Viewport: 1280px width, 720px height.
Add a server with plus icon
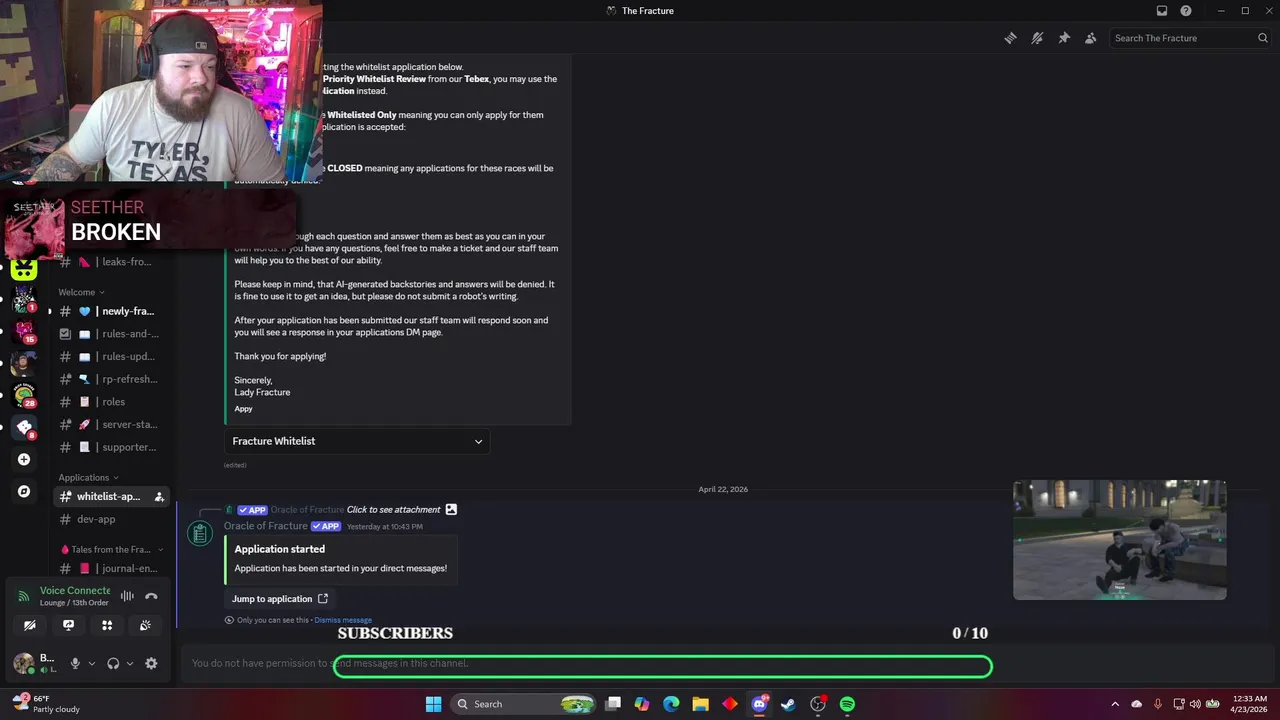(x=24, y=460)
